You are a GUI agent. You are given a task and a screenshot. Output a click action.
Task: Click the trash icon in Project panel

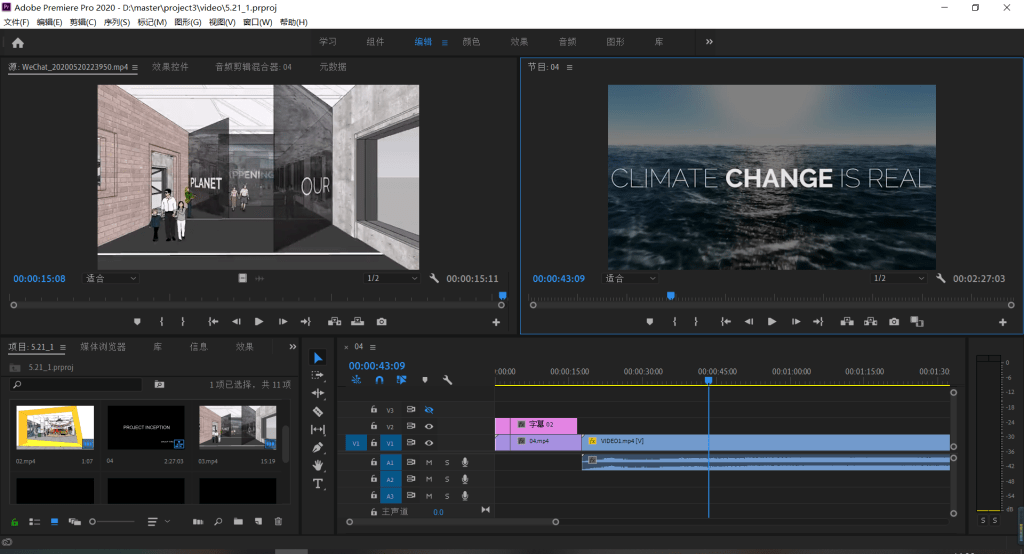278,521
